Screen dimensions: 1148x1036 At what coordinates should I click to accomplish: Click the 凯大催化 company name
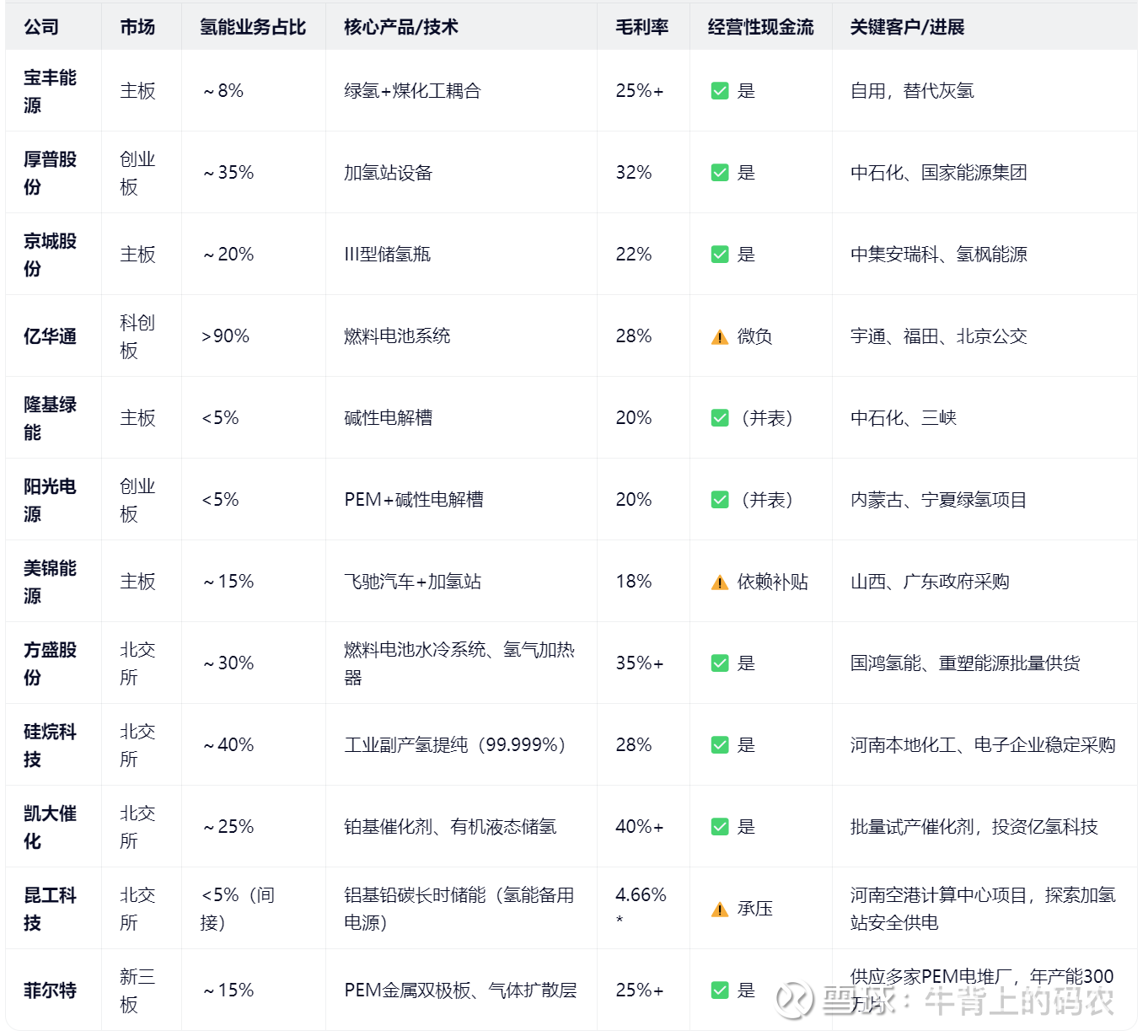[x=50, y=827]
